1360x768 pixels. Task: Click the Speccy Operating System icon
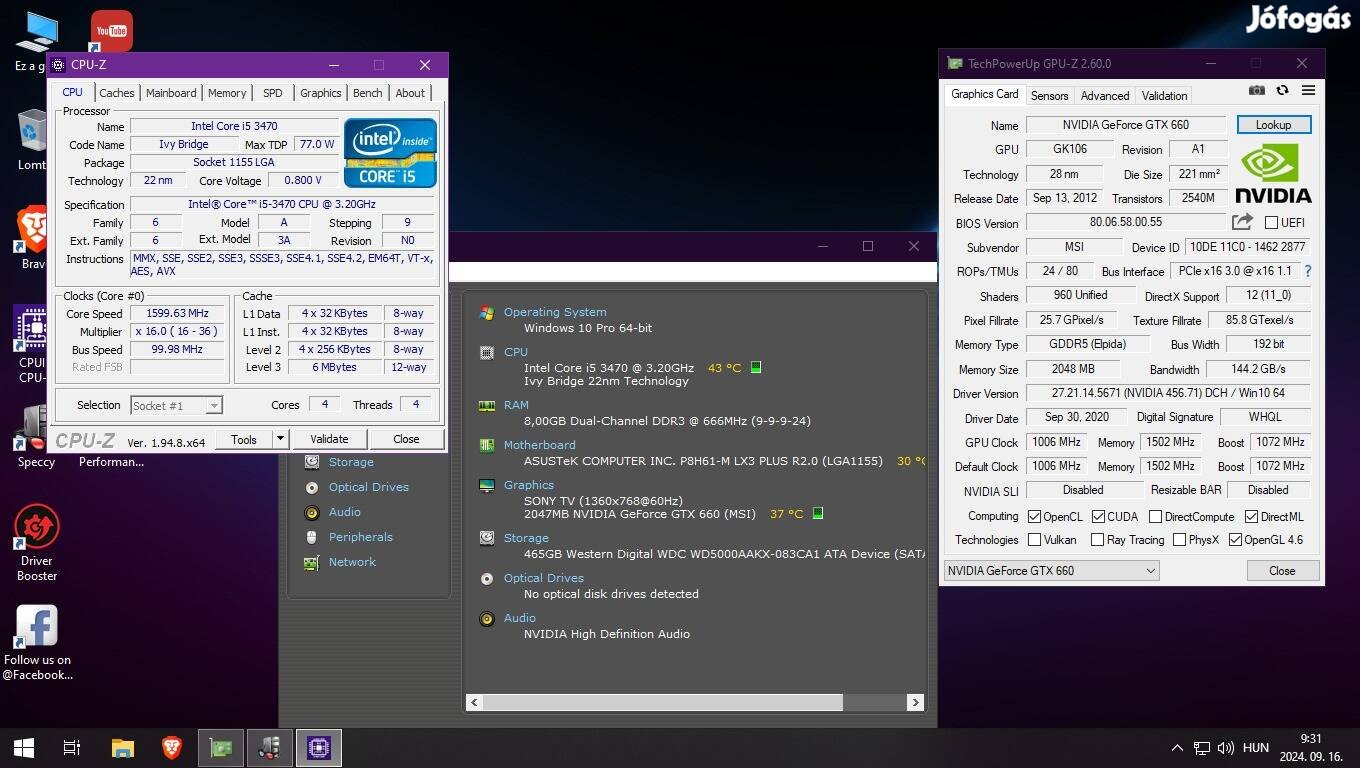pyautogui.click(x=487, y=312)
